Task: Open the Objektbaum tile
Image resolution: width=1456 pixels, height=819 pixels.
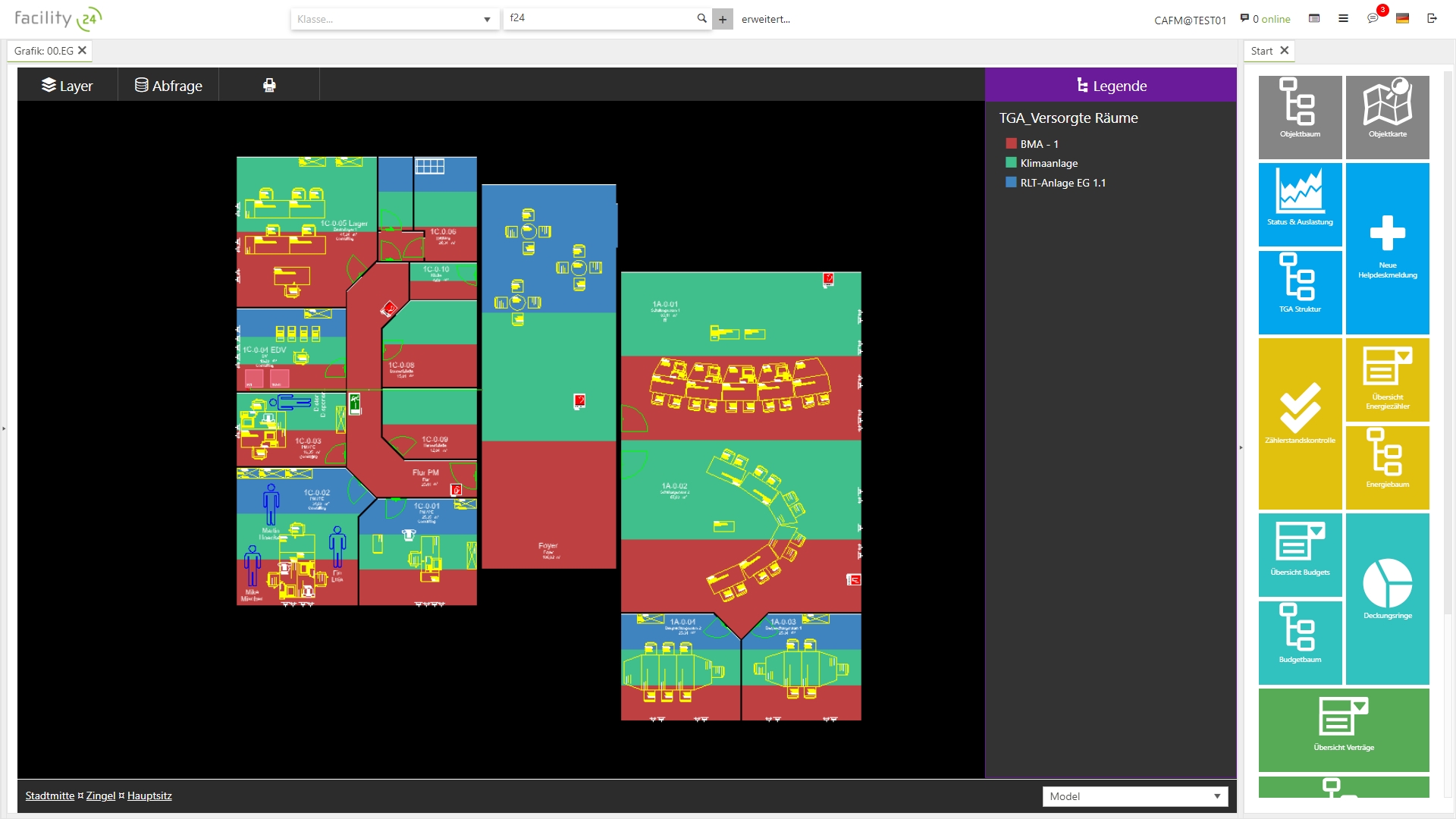Action: pos(1300,116)
